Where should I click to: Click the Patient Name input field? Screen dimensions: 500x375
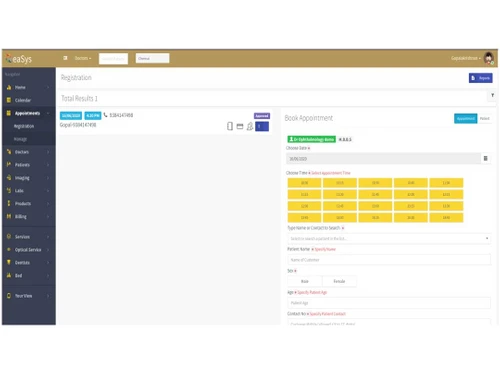(389, 260)
